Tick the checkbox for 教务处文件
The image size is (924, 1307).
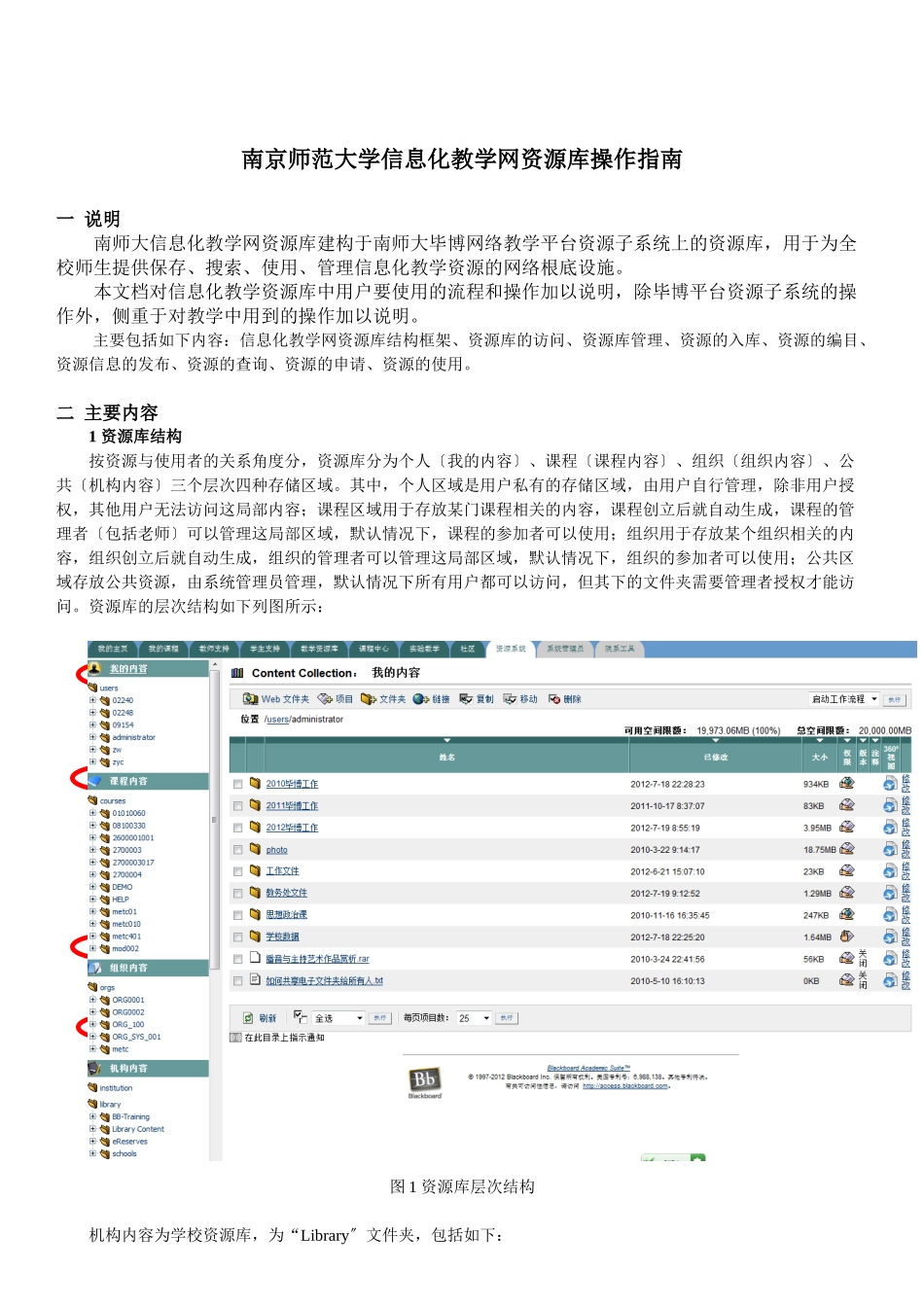click(237, 894)
